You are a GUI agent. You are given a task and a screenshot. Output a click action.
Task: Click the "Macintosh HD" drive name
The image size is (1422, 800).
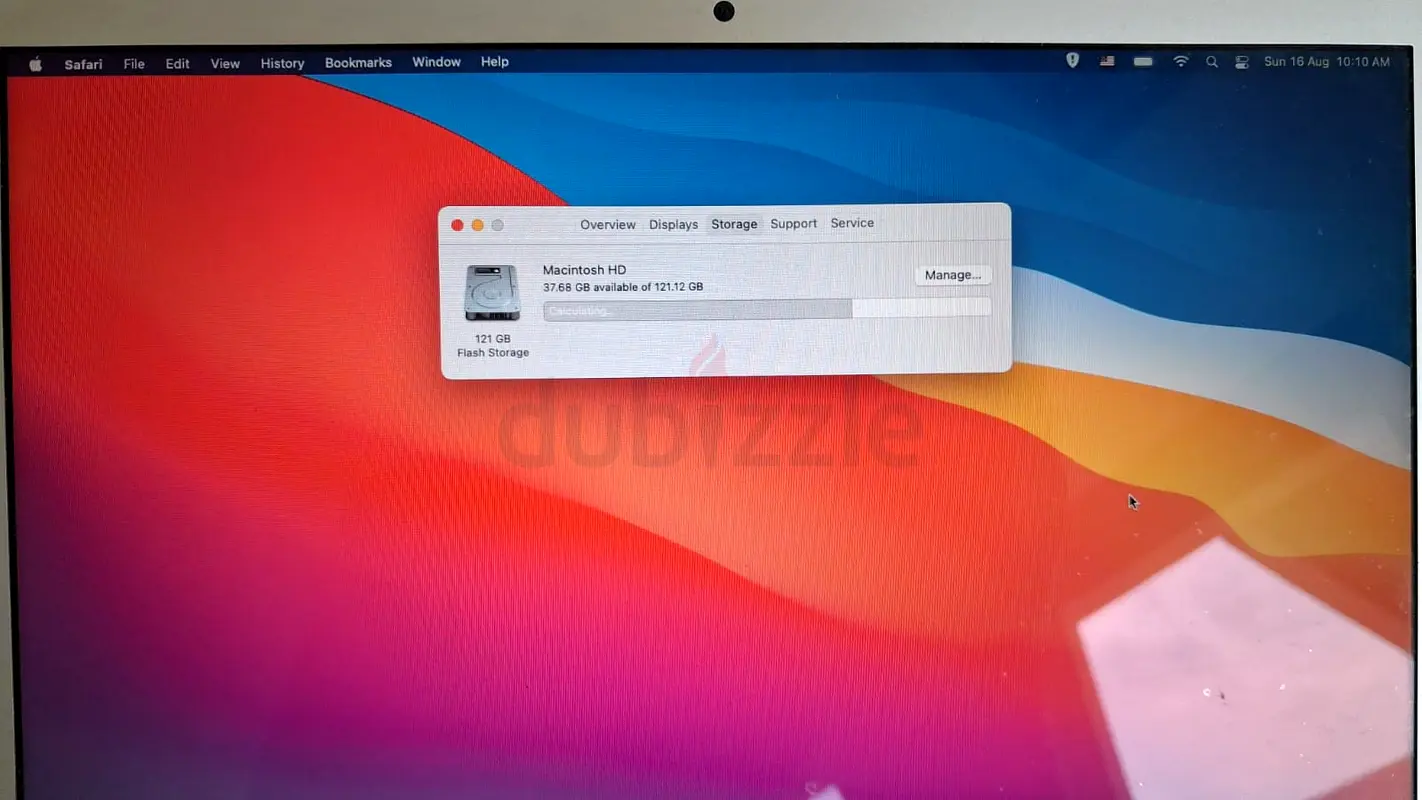[584, 270]
